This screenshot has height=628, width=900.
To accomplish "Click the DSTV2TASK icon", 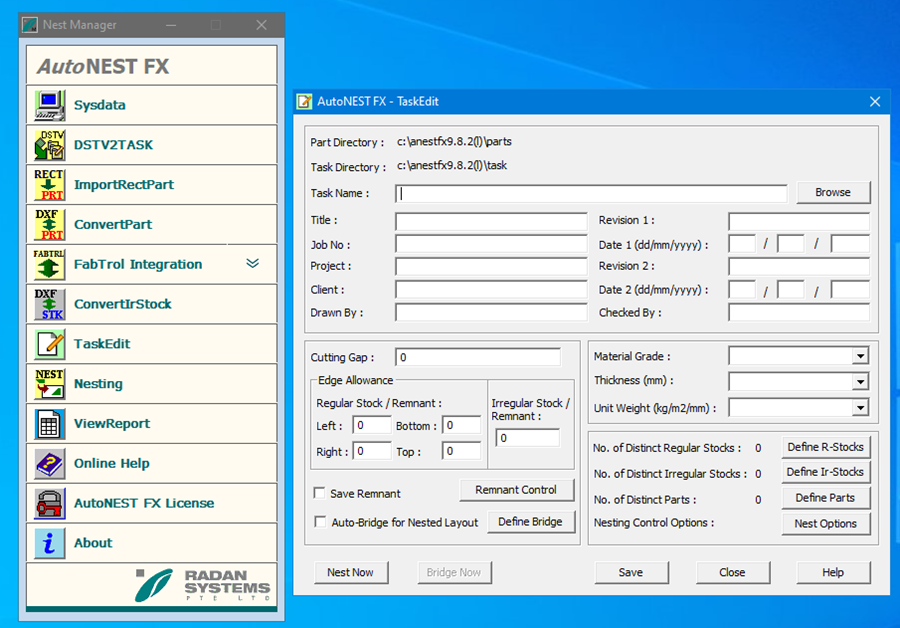I will [49, 145].
